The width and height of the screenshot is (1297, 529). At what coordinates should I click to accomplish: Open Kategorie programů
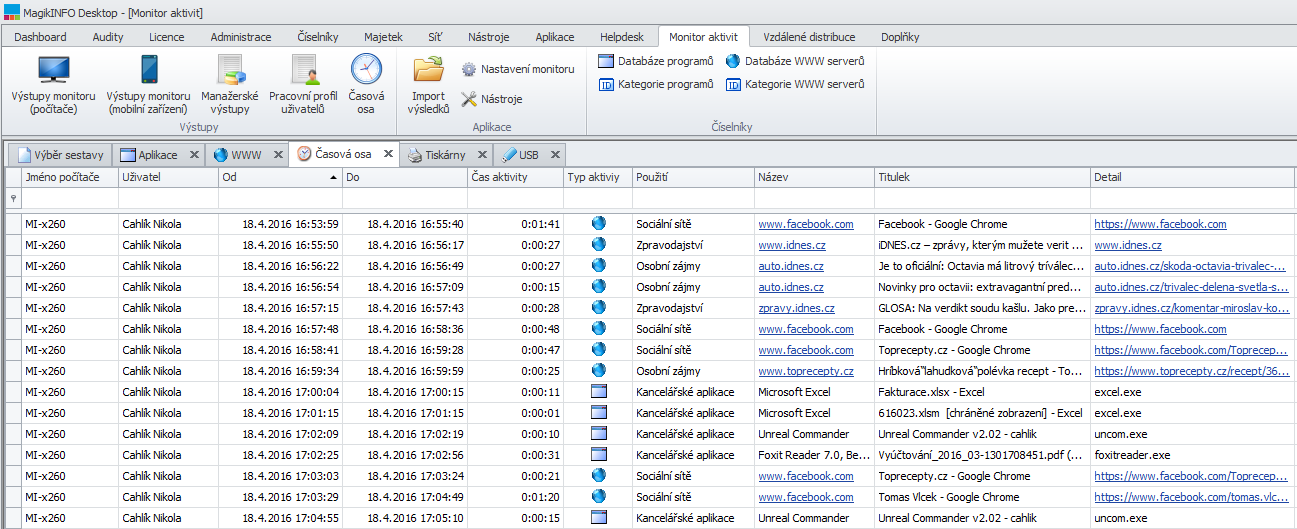pos(655,85)
